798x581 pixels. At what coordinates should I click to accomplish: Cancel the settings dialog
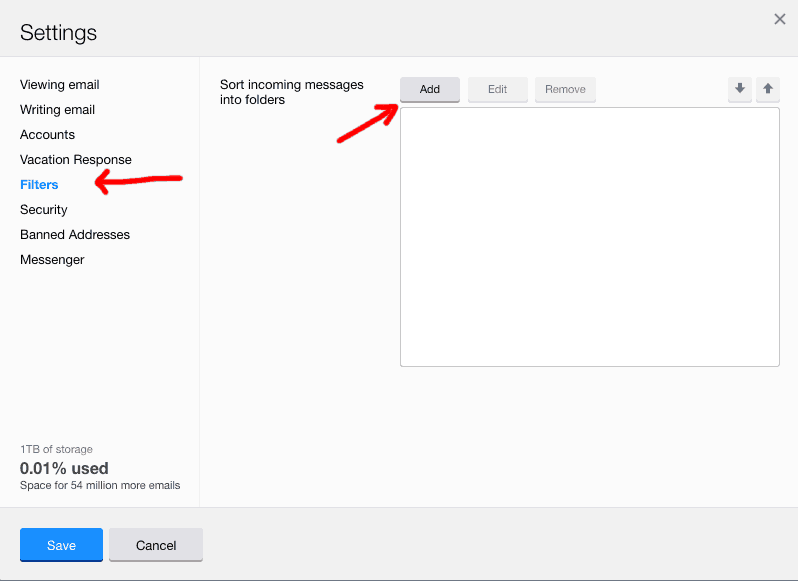[156, 545]
